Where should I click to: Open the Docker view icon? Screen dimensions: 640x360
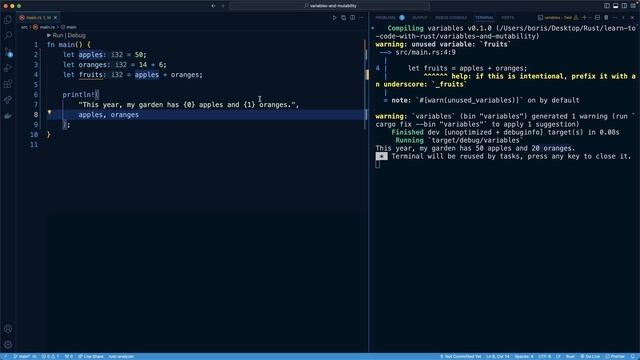(x=8, y=116)
